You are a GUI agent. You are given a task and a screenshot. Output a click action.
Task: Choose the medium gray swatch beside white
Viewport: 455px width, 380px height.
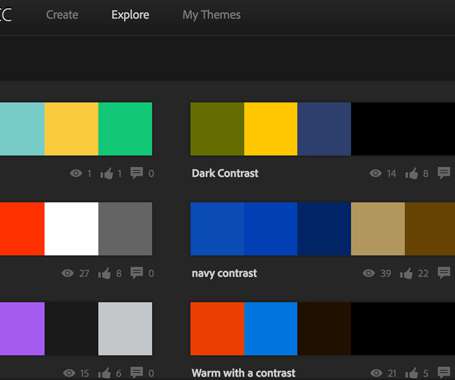pos(125,229)
